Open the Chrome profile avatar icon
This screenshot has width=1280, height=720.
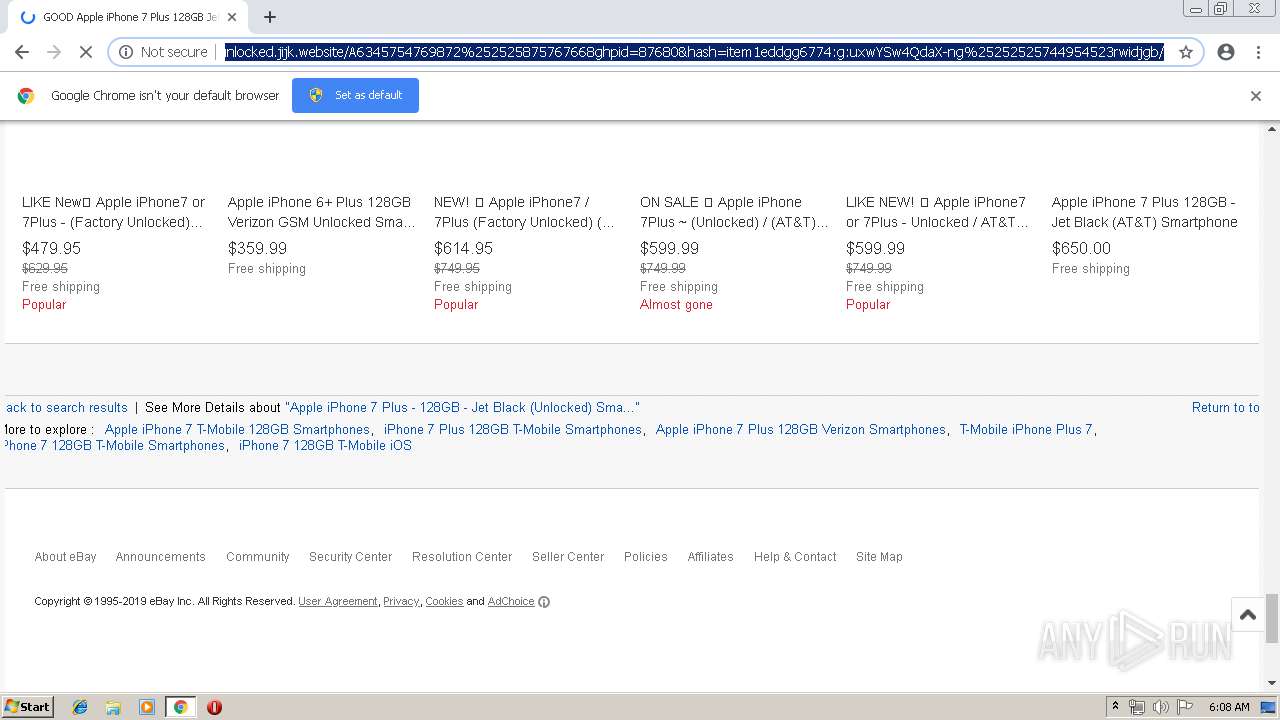pos(1226,52)
